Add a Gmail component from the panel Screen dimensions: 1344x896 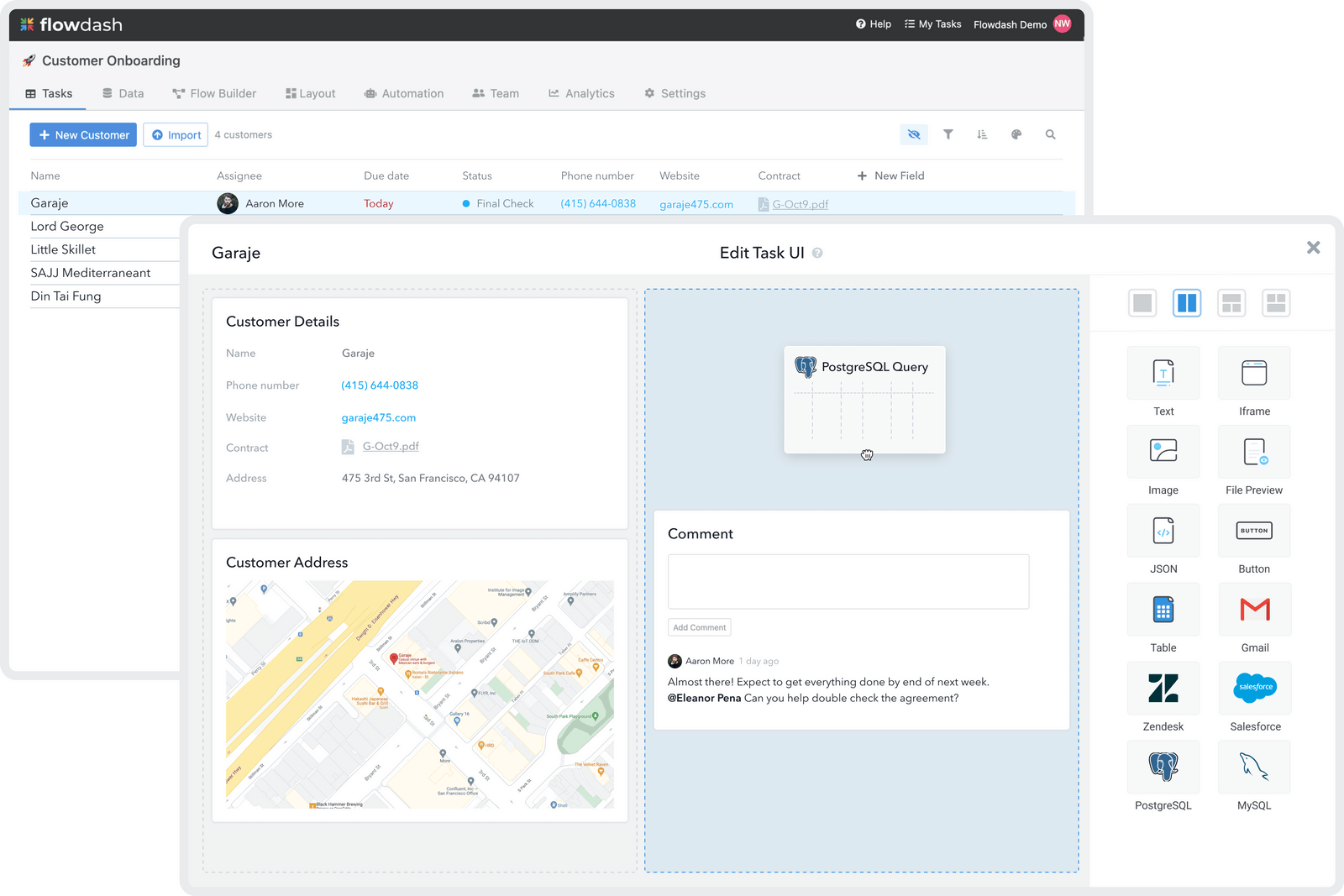point(1254,610)
